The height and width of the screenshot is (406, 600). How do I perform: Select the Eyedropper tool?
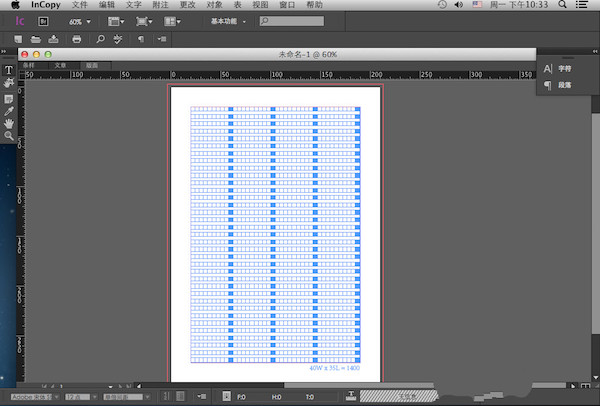pyautogui.click(x=9, y=111)
